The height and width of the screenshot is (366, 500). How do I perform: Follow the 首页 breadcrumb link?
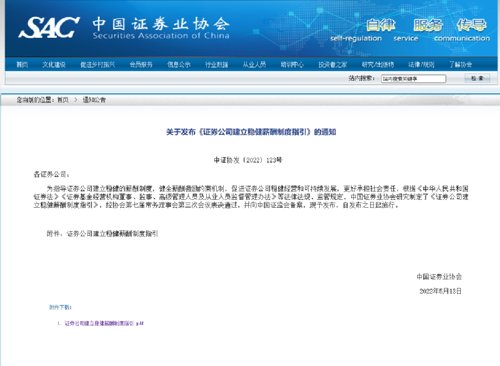pyautogui.click(x=63, y=100)
